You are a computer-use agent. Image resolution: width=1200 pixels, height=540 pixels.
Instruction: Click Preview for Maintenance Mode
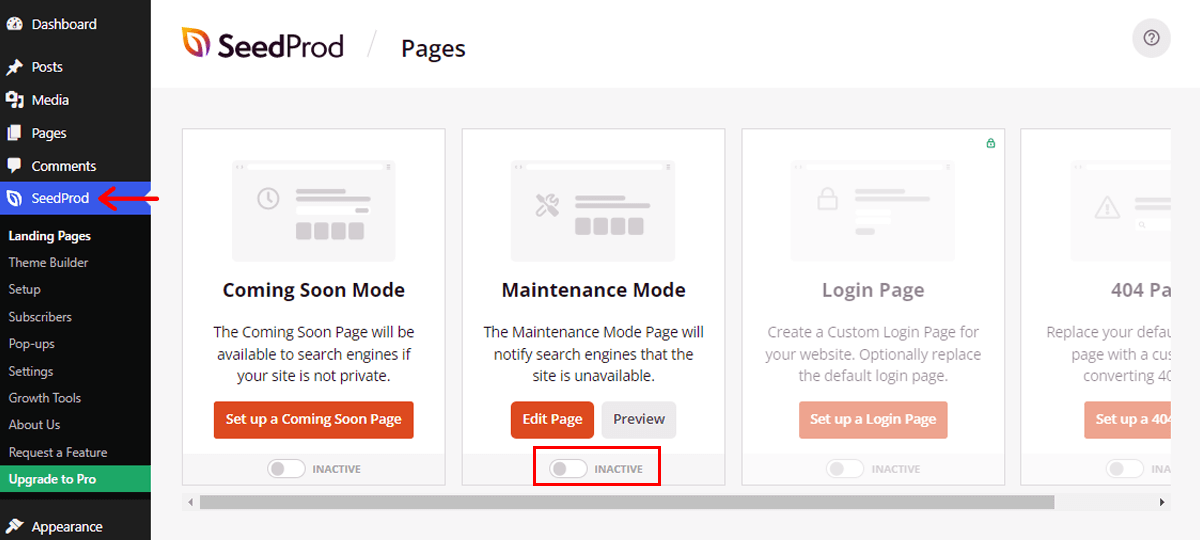click(639, 420)
